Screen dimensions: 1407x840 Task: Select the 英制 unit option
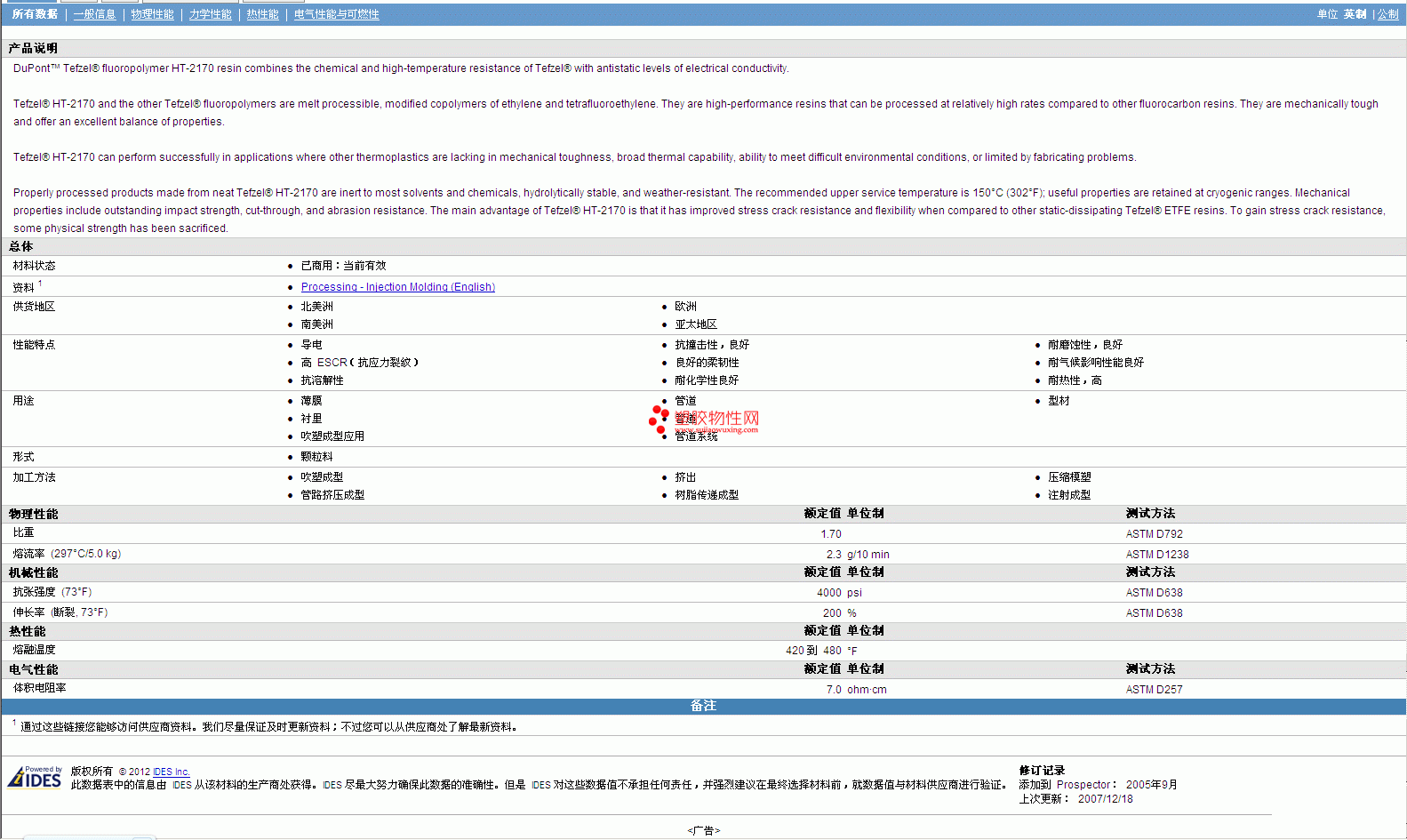[x=1355, y=14]
